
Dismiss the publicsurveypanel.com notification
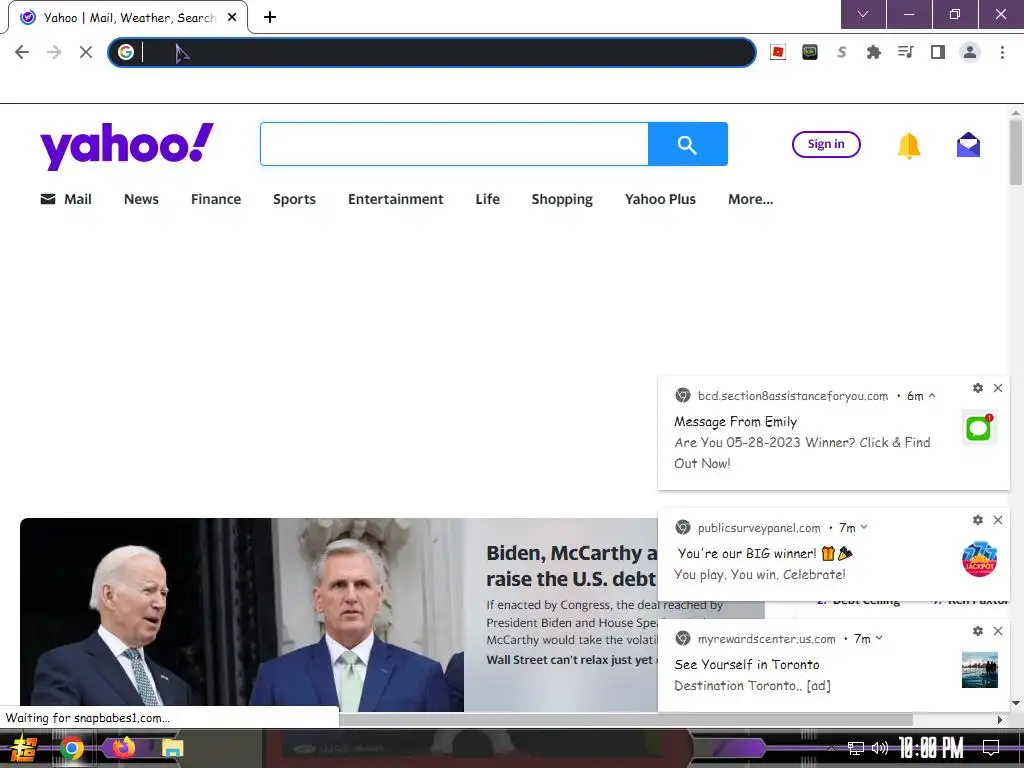998,520
